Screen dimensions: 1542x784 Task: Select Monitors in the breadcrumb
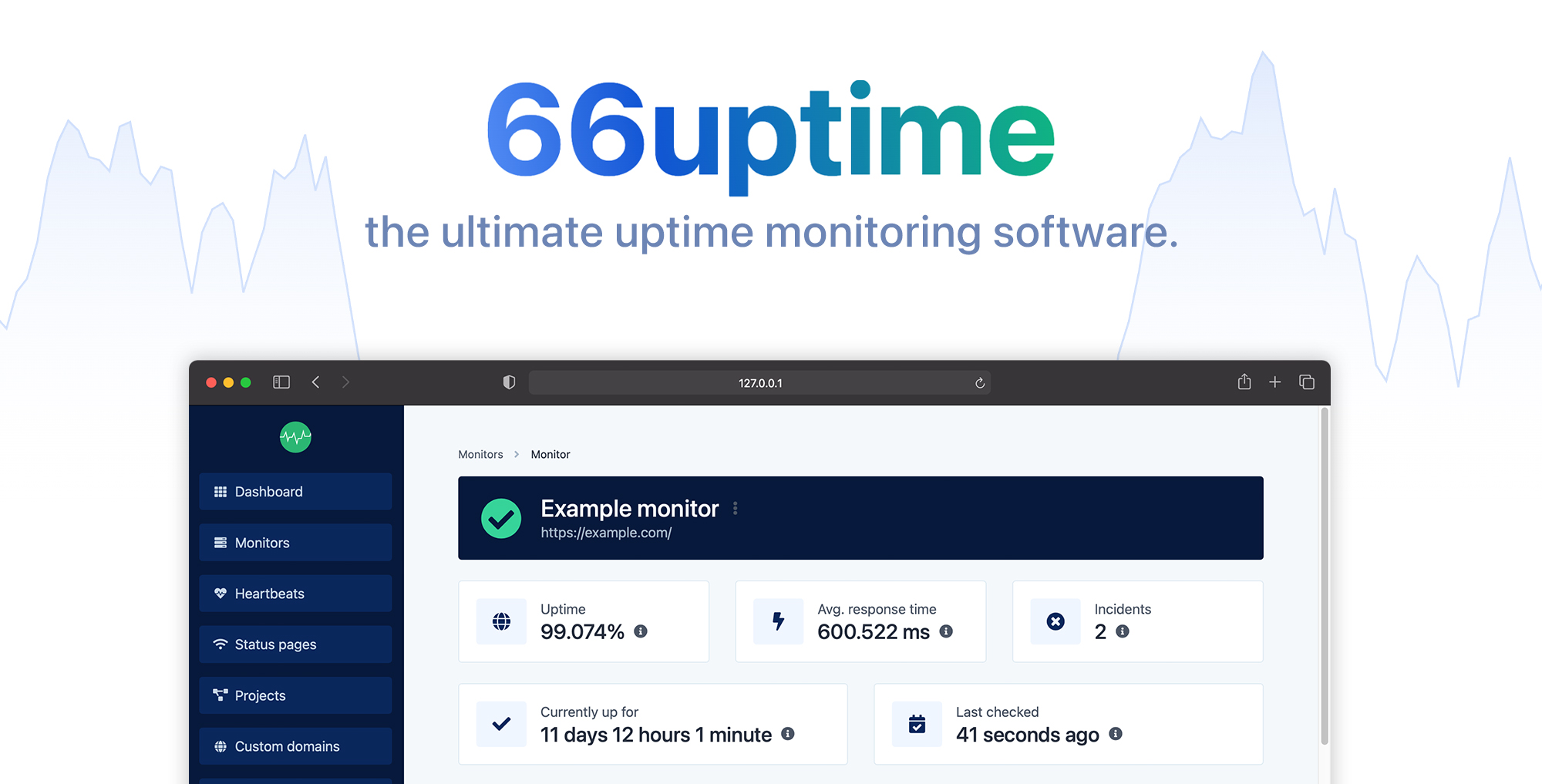click(480, 454)
